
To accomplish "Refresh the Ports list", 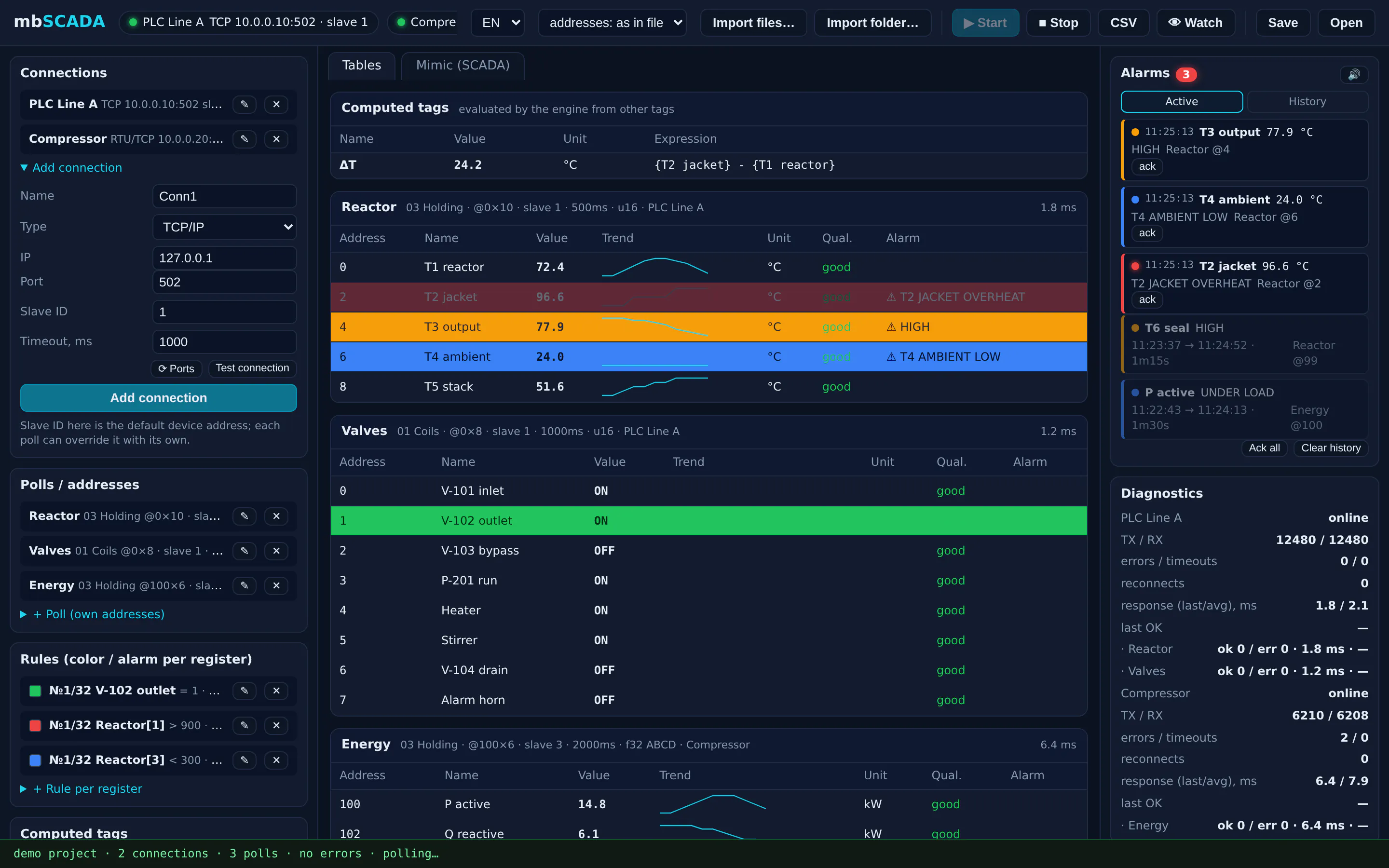I will click(x=176, y=368).
